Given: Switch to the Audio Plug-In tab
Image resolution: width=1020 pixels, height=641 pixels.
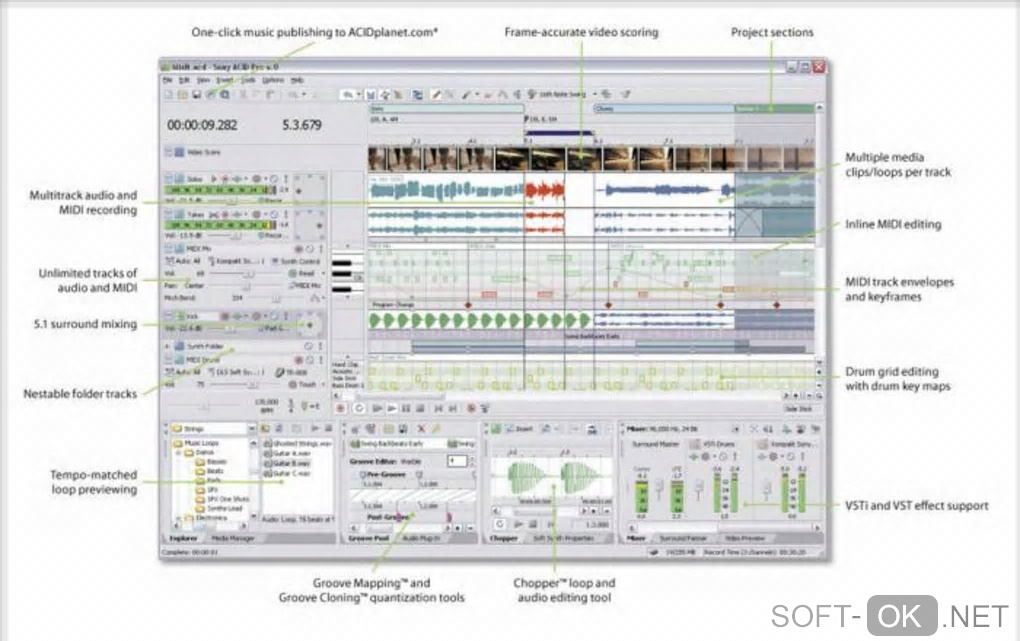Looking at the screenshot, I should 421,539.
